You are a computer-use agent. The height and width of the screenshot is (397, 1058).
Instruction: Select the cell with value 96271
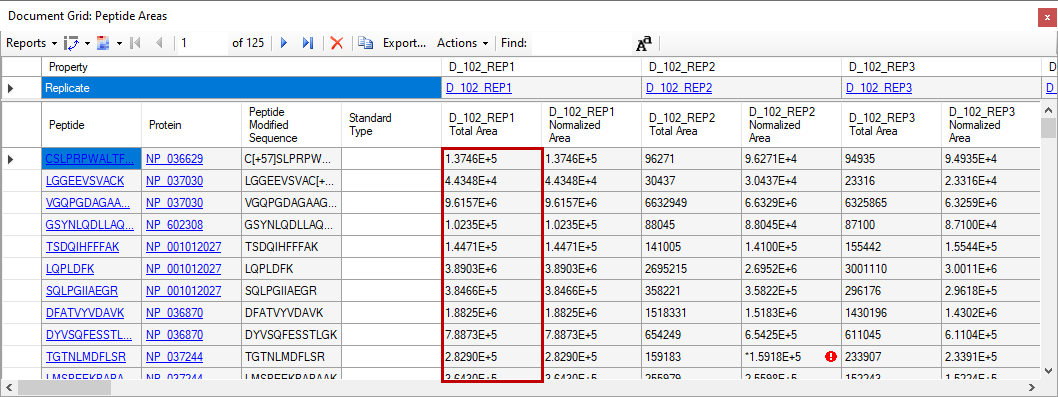pos(691,159)
